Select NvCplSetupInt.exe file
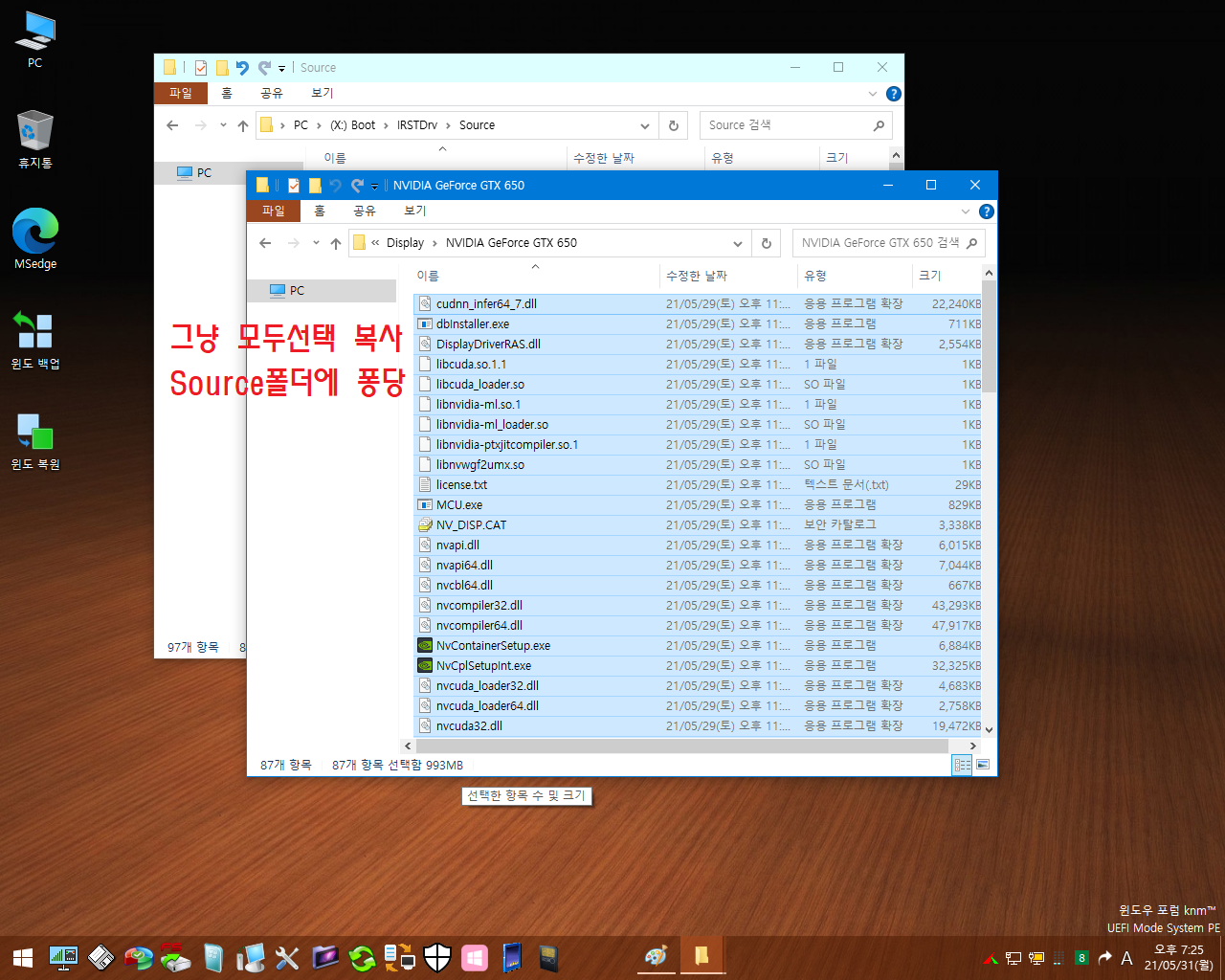 (x=698, y=665)
